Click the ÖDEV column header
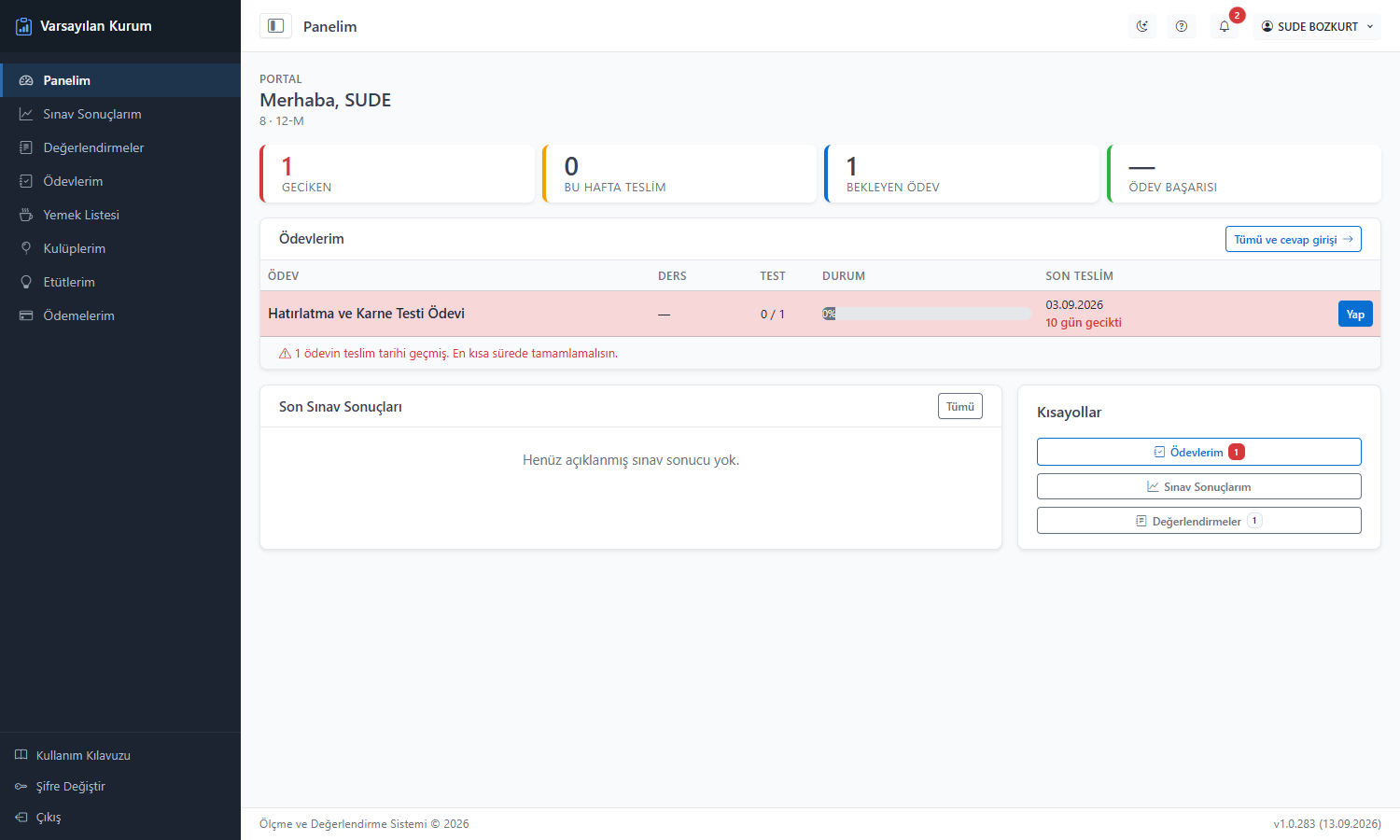 284,275
